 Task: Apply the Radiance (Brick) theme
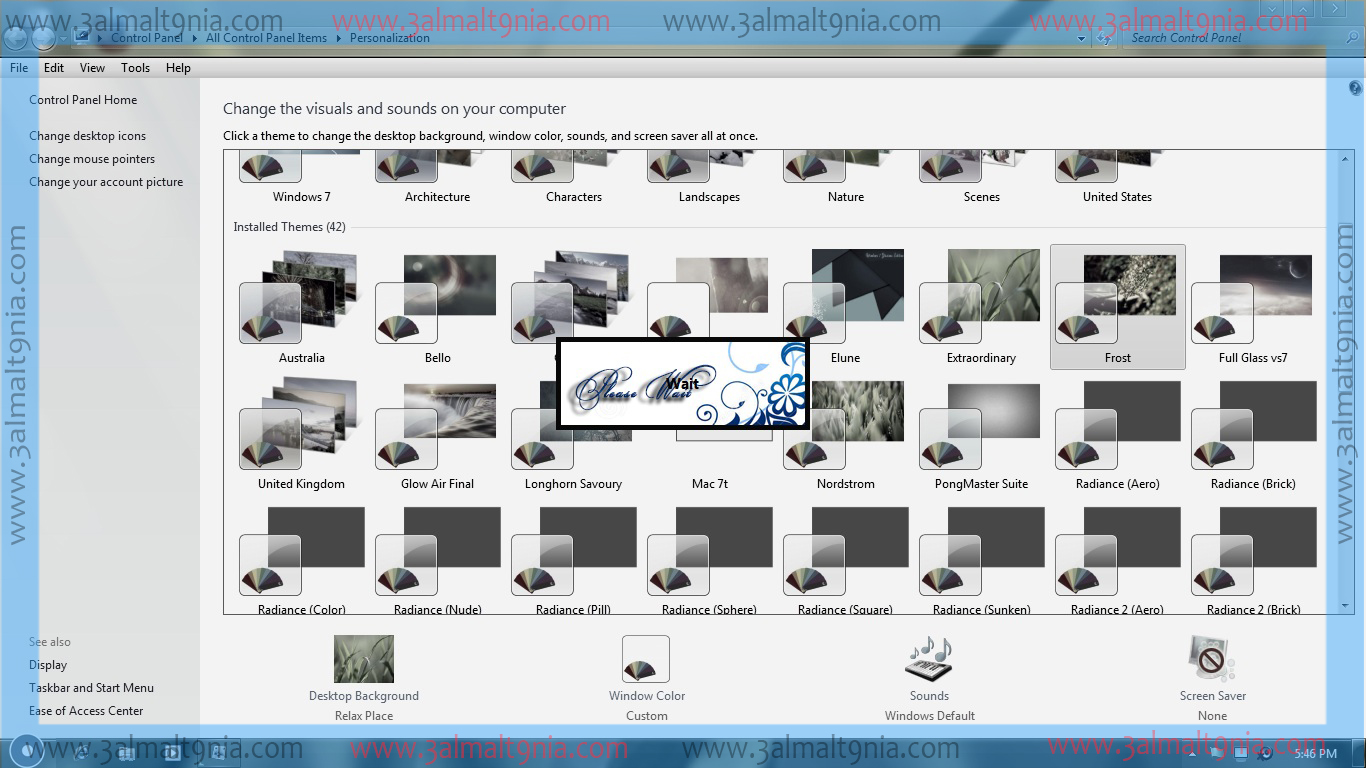[1253, 433]
